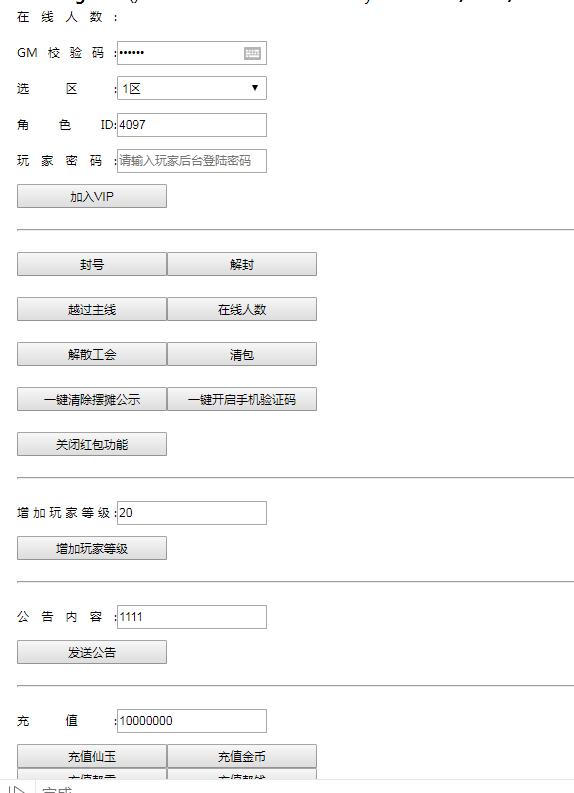Click the 充值金币 button
This screenshot has height=793, width=574.
pyautogui.click(x=242, y=756)
